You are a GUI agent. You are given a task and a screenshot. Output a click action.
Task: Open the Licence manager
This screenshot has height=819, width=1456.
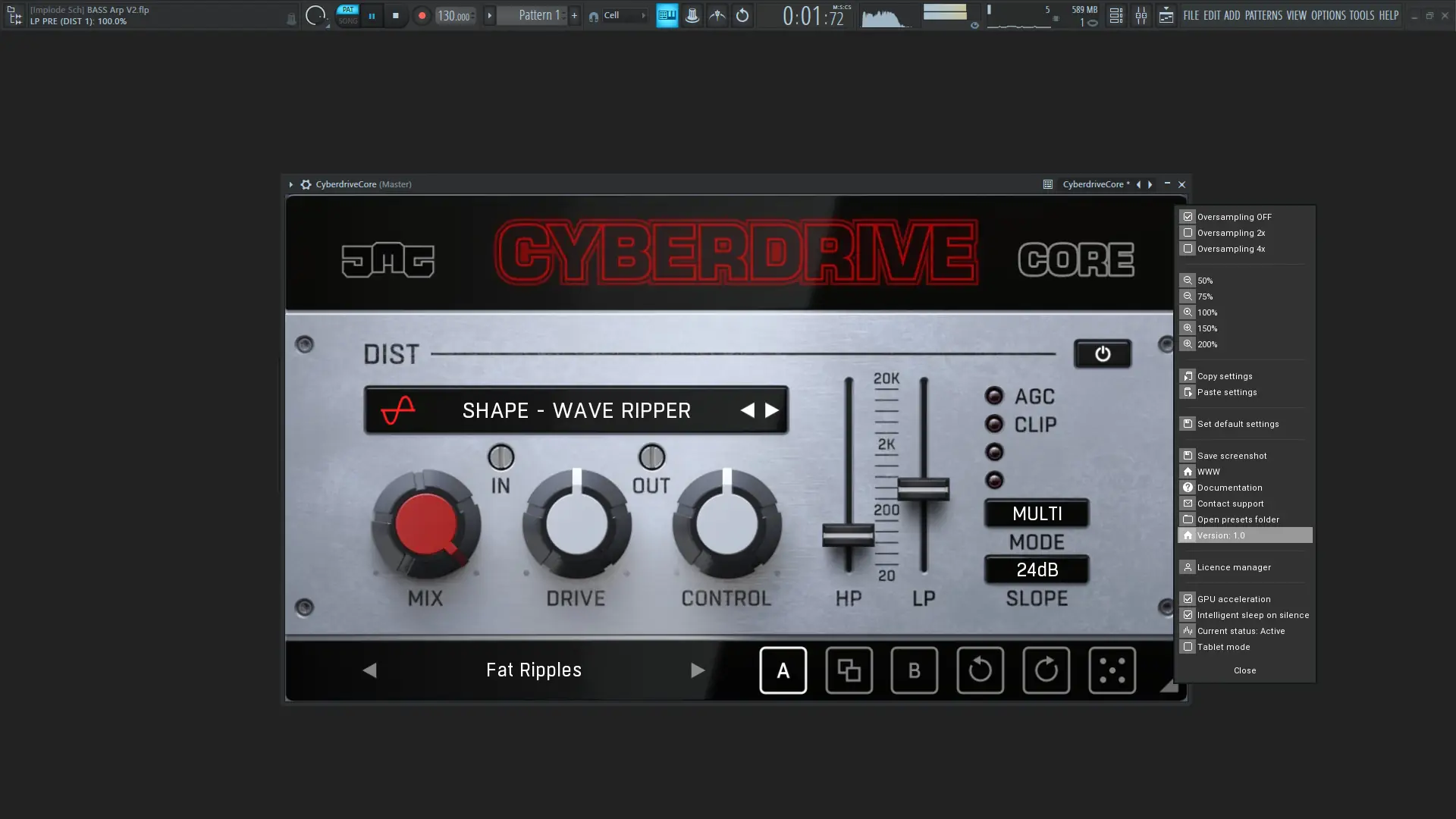(x=1234, y=566)
